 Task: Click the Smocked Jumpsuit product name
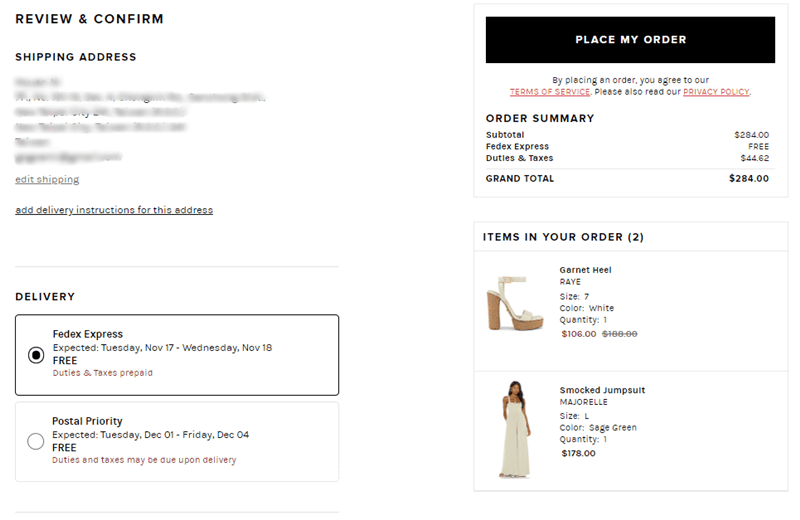point(602,390)
